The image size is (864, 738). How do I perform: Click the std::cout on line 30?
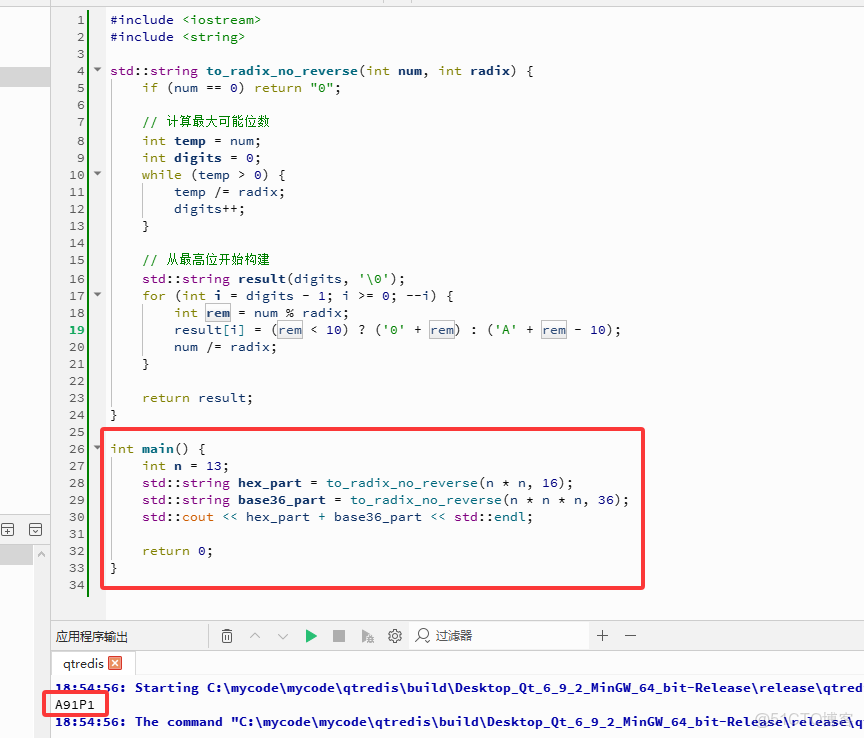click(x=177, y=517)
